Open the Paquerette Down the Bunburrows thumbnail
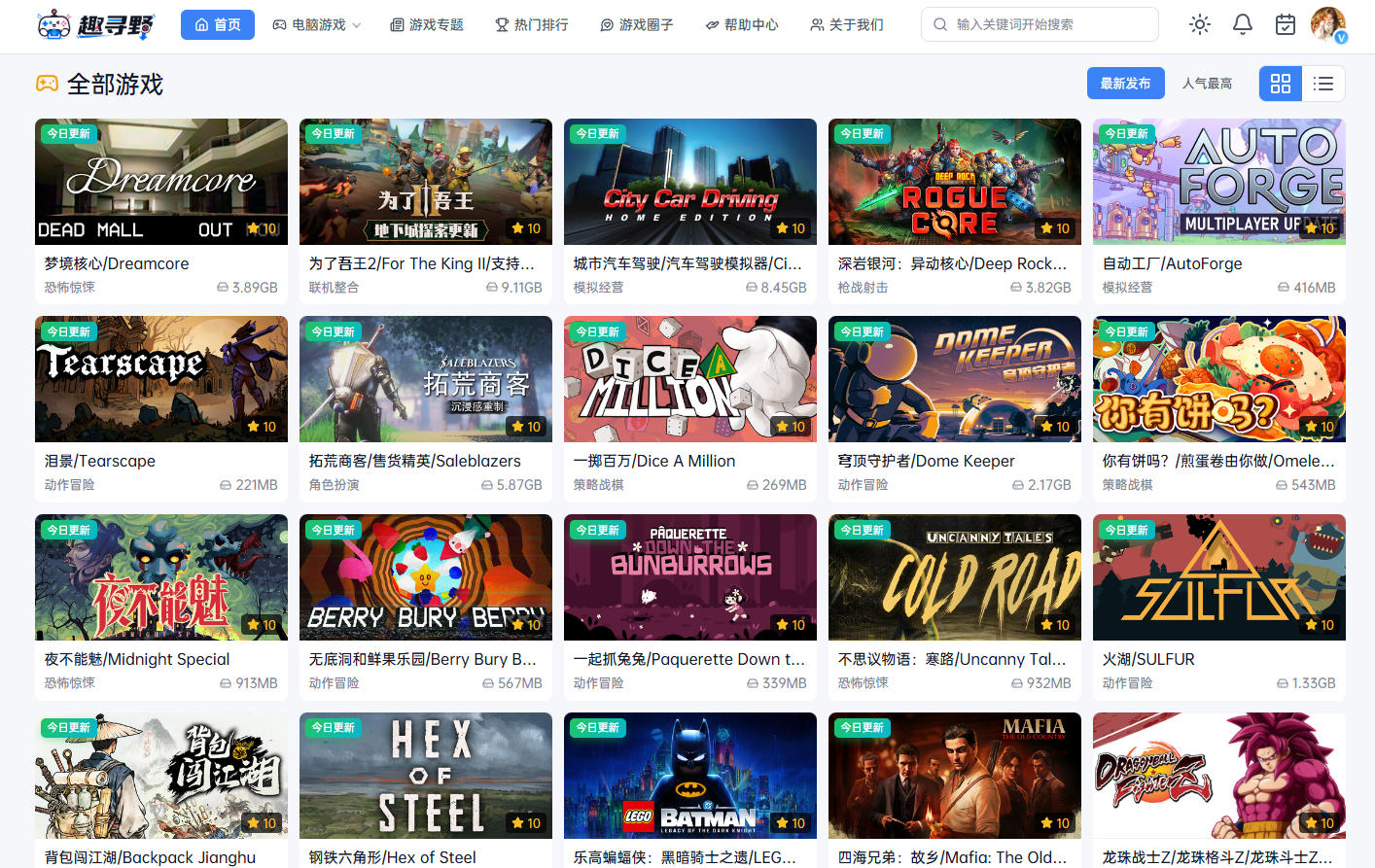 click(x=690, y=577)
